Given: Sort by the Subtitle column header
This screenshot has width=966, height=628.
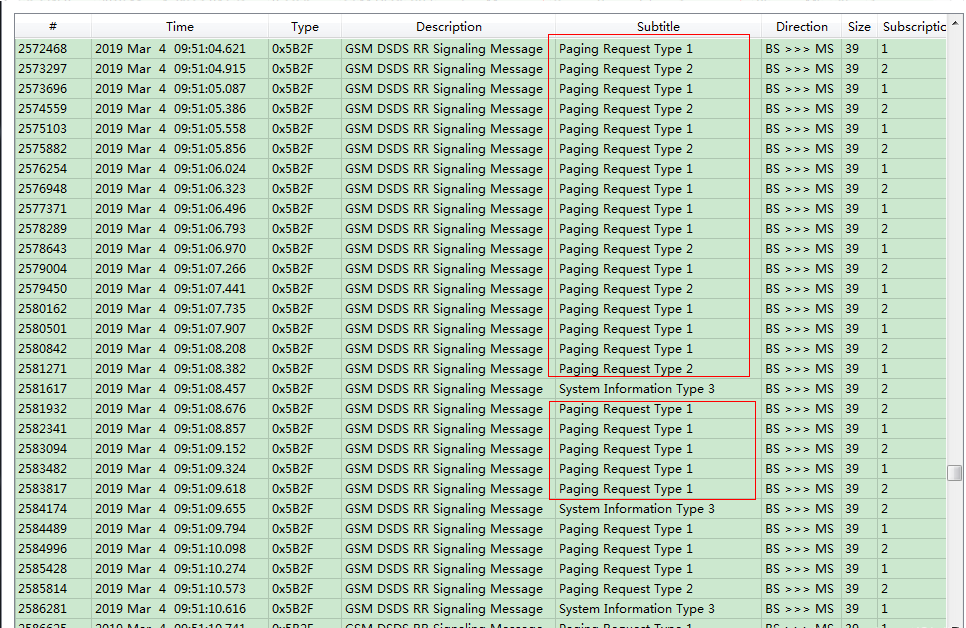Looking at the screenshot, I should (x=658, y=27).
